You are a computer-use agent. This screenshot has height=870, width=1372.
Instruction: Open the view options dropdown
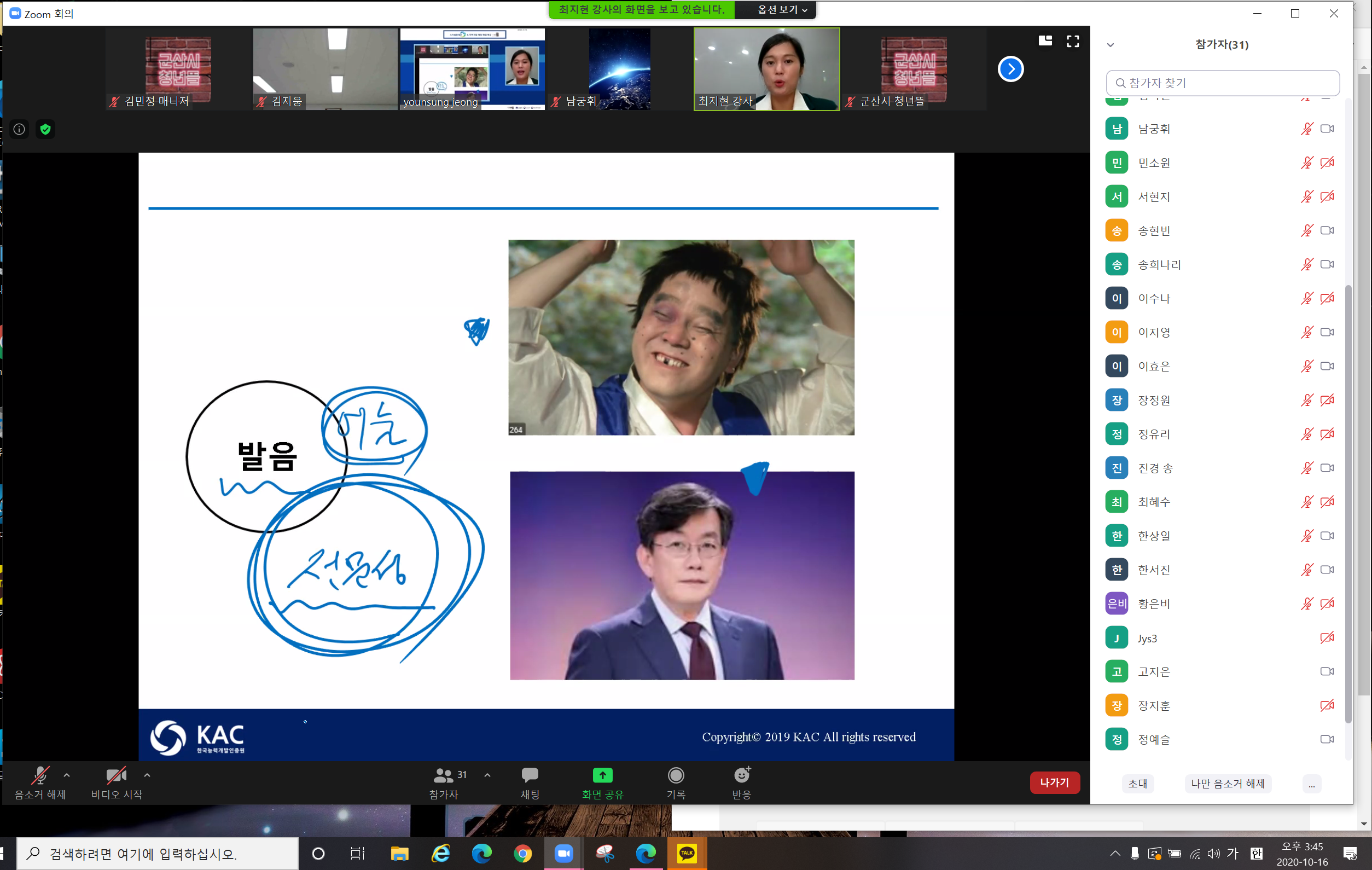[782, 10]
